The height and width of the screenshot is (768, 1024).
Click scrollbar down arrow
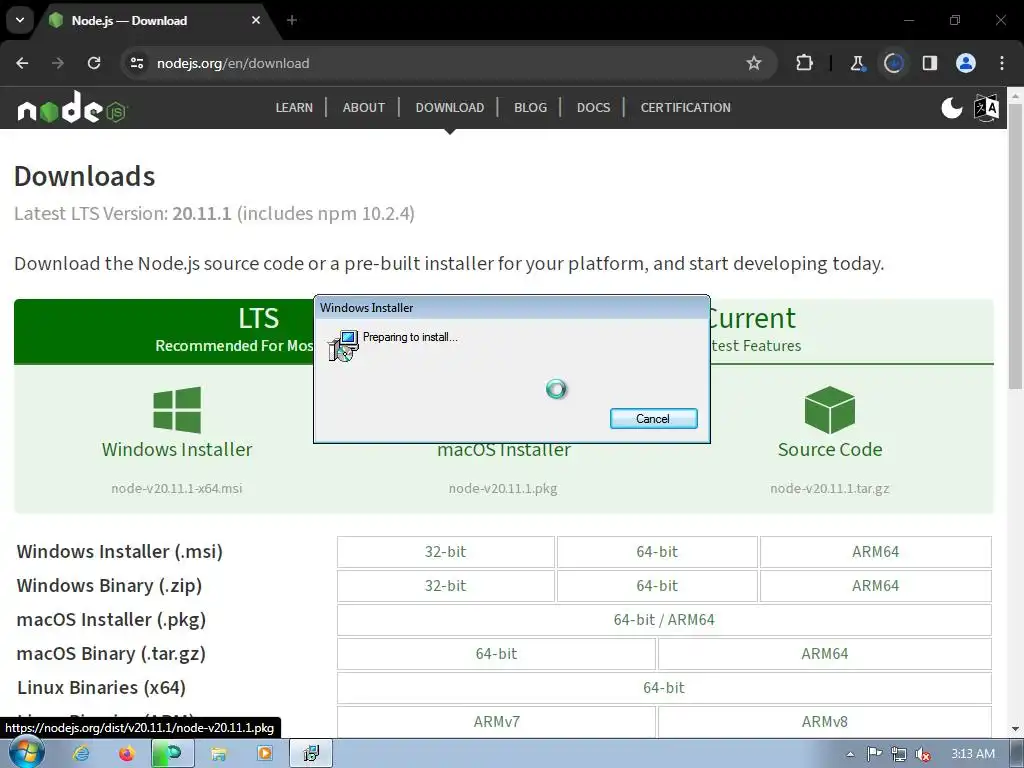point(1016,729)
